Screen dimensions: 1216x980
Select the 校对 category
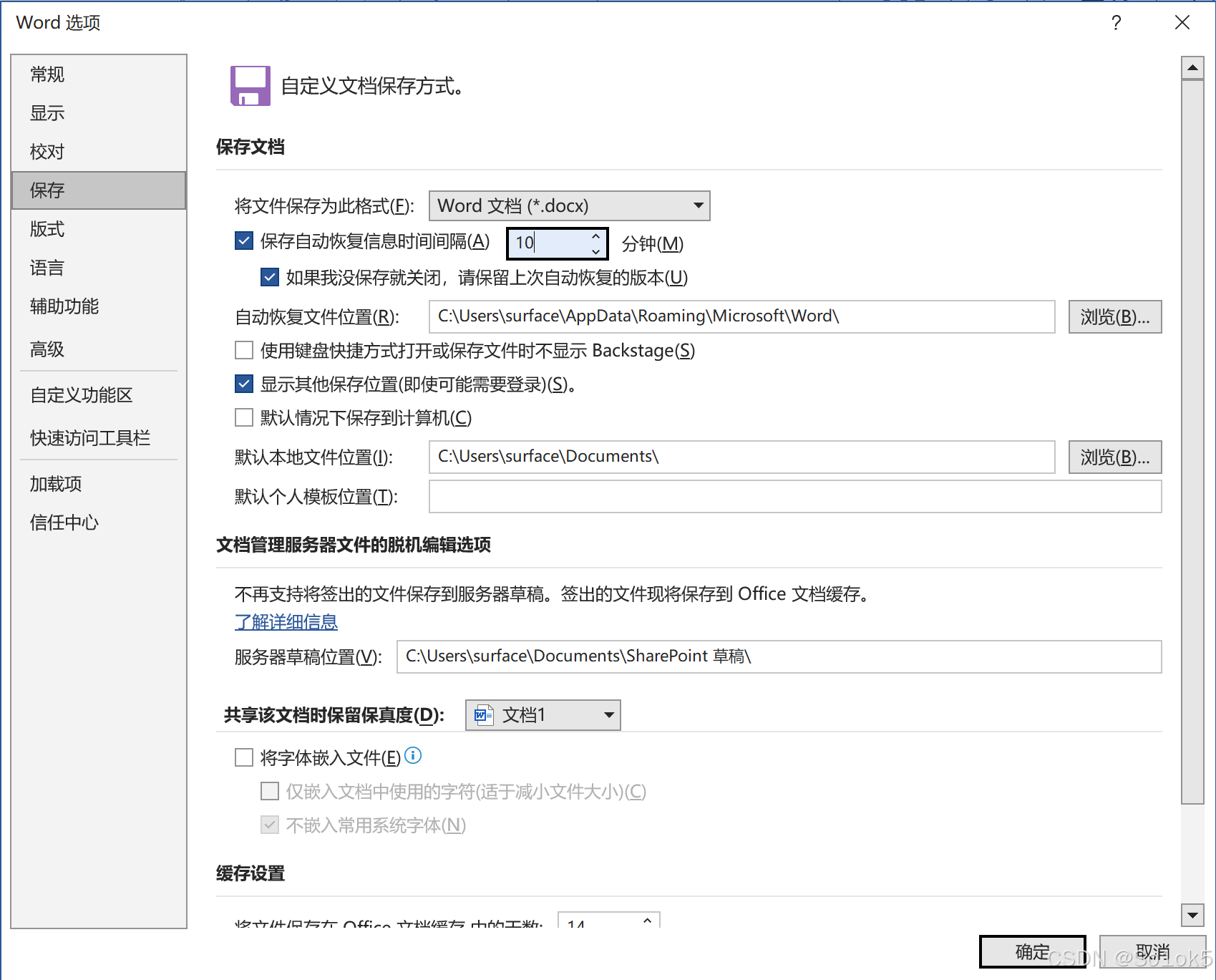click(99, 152)
